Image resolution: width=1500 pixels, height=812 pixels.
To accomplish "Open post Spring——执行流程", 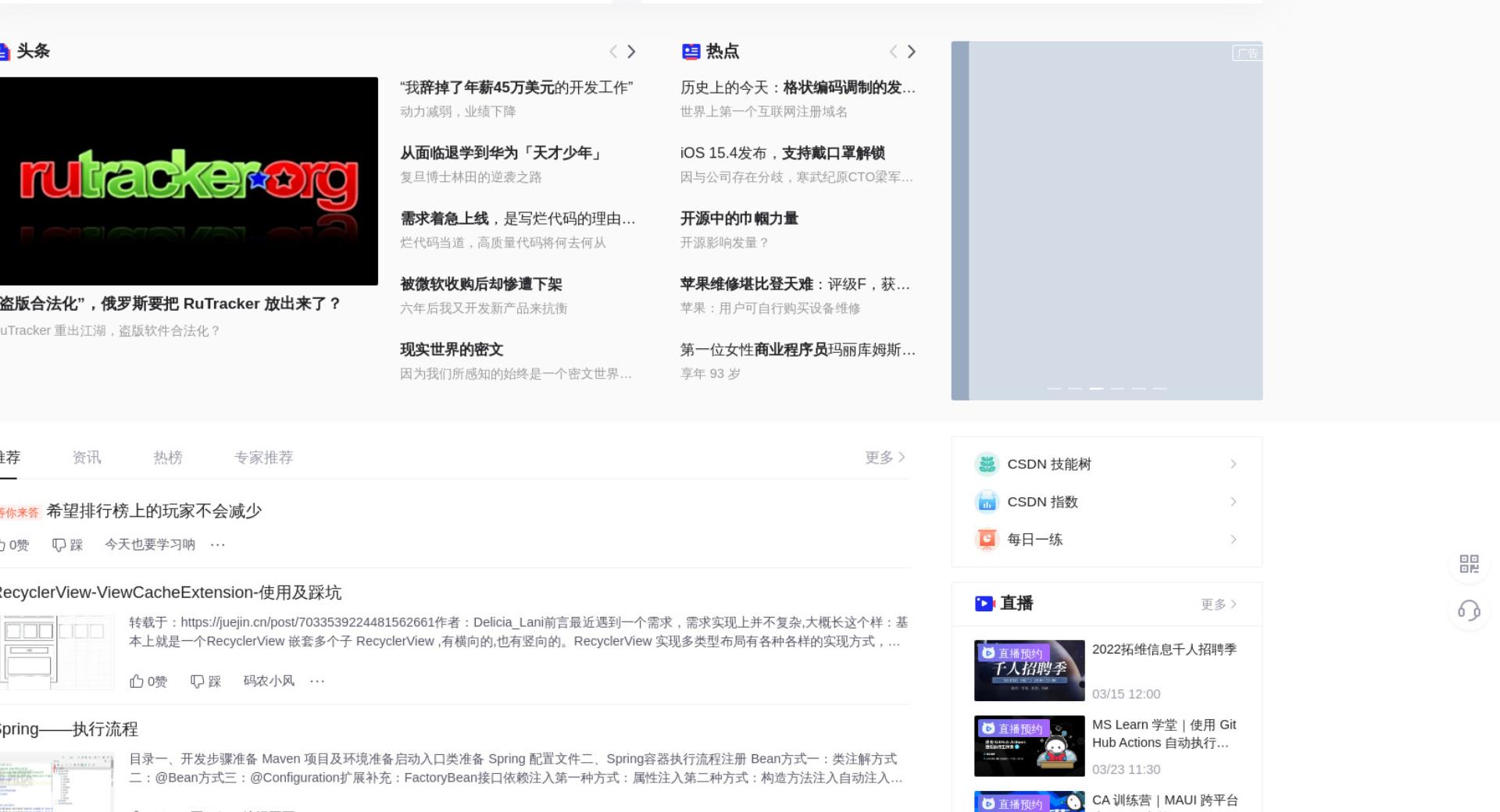I will point(69,729).
